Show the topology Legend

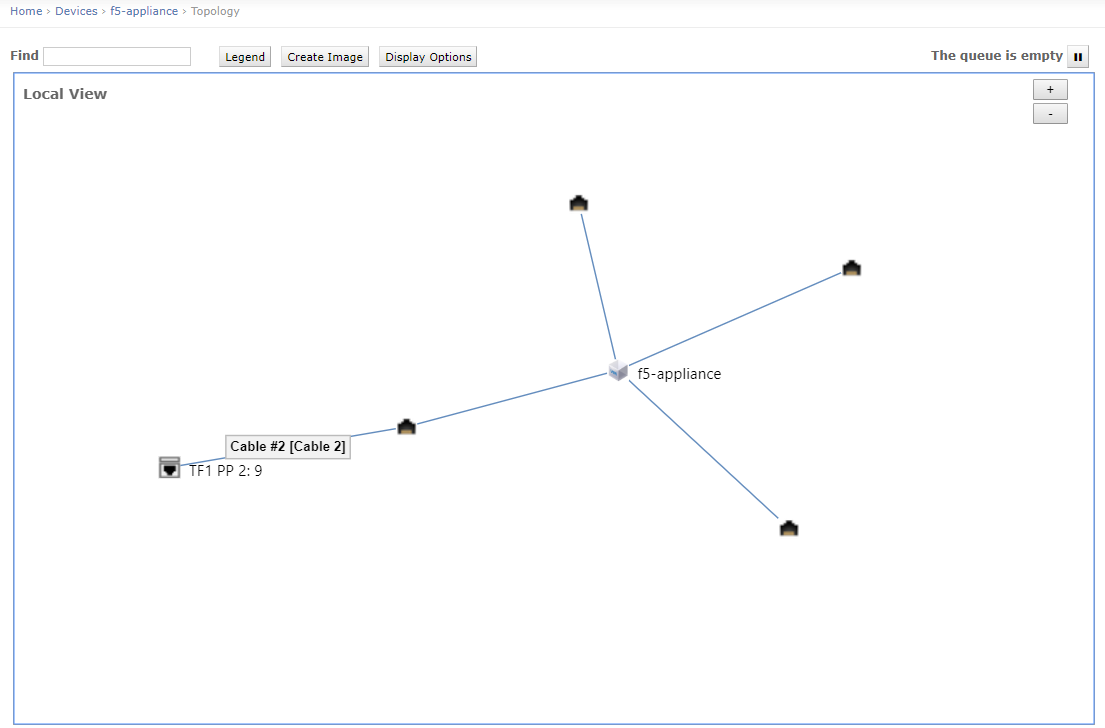tap(245, 57)
